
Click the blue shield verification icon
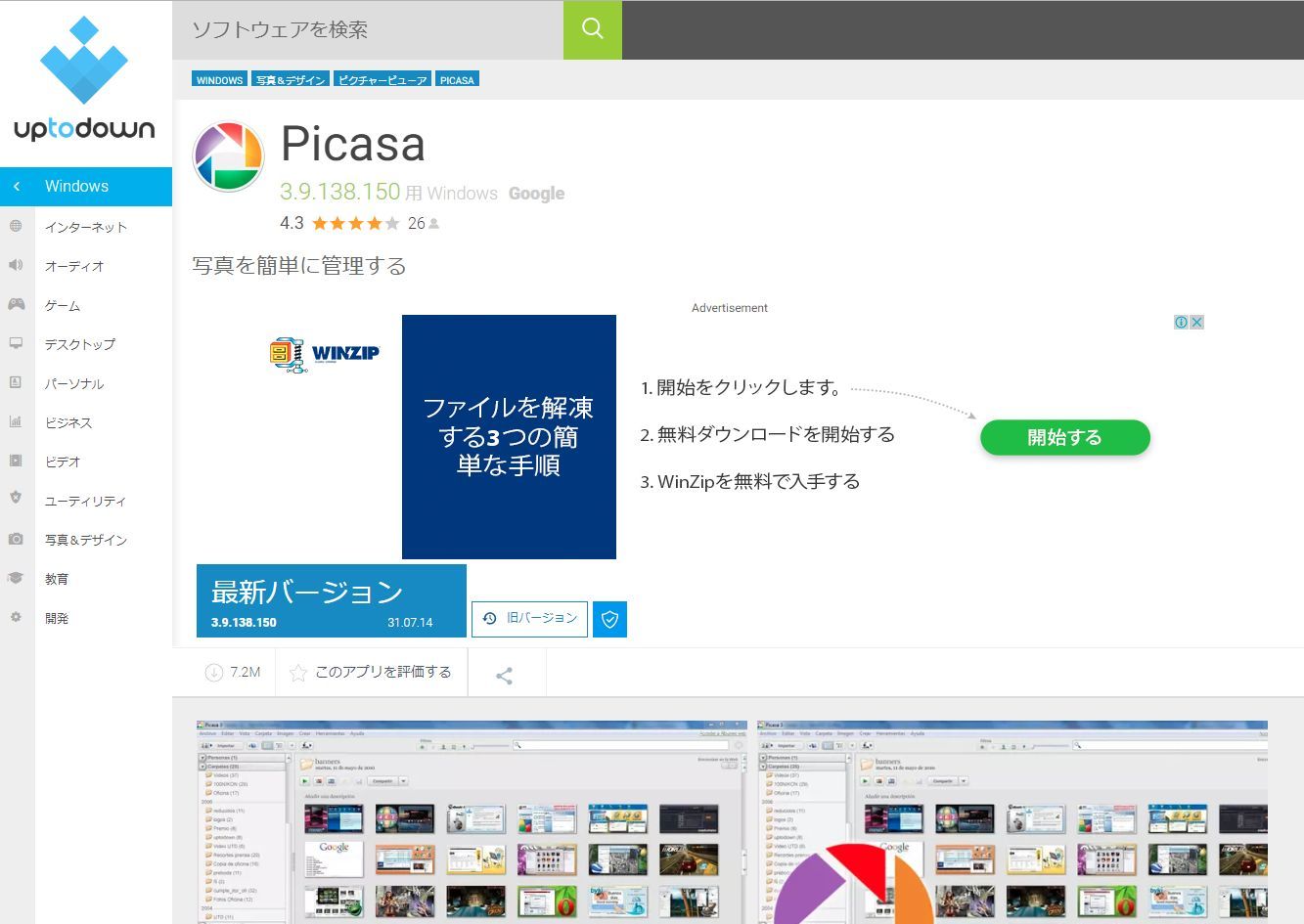click(x=609, y=619)
